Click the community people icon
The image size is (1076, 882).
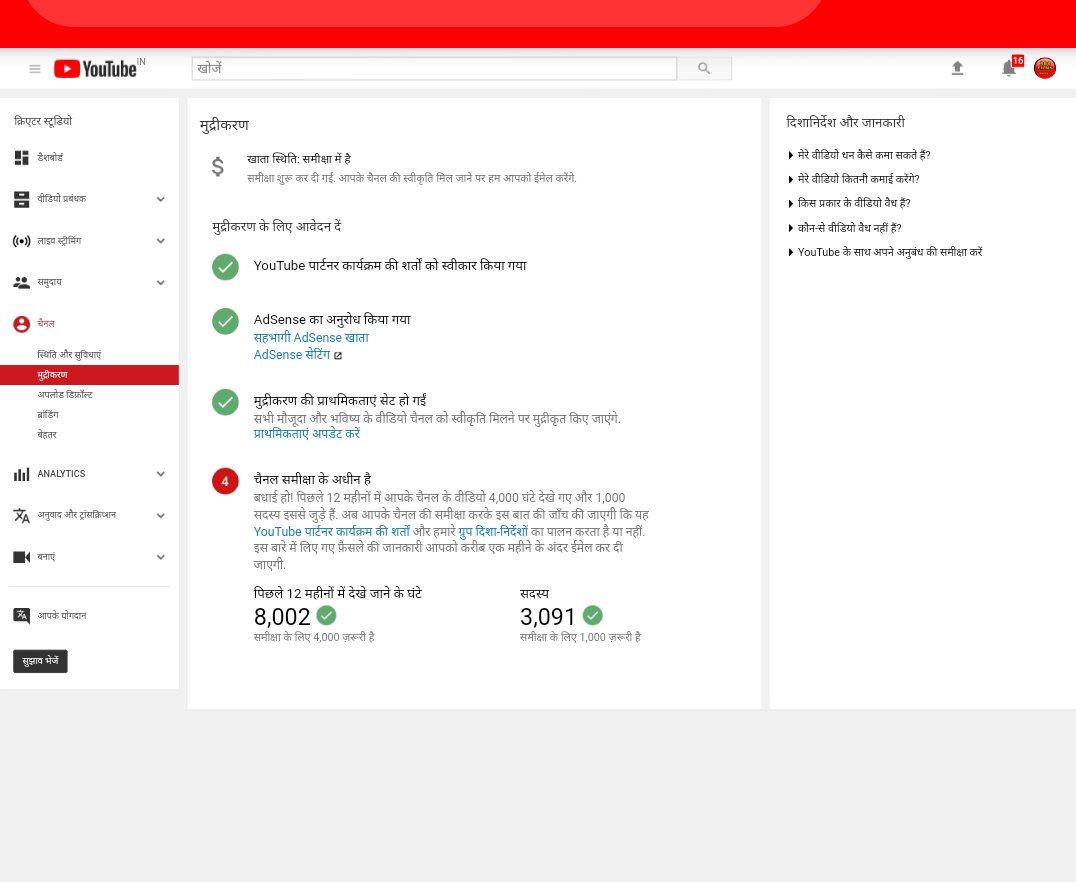22,282
